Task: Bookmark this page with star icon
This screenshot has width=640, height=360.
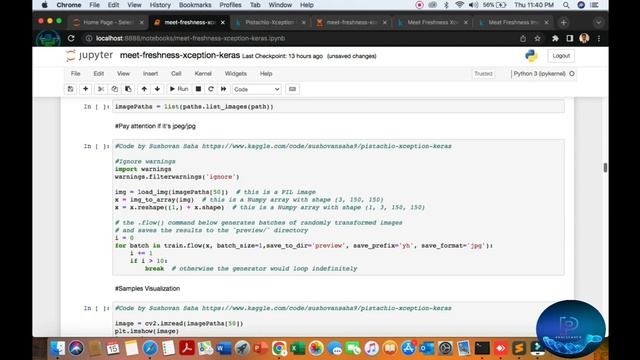Action: [538, 38]
